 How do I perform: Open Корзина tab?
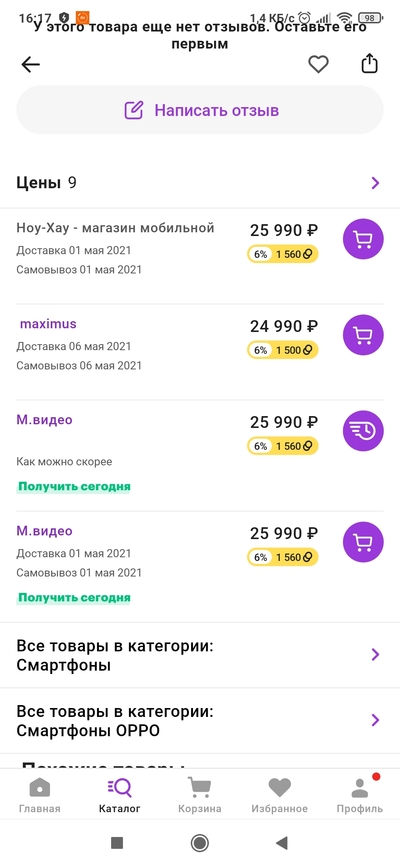tap(199, 795)
